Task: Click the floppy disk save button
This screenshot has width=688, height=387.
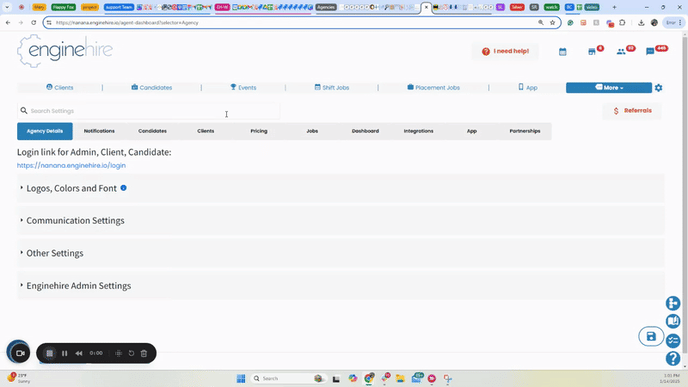Action: pyautogui.click(x=651, y=337)
